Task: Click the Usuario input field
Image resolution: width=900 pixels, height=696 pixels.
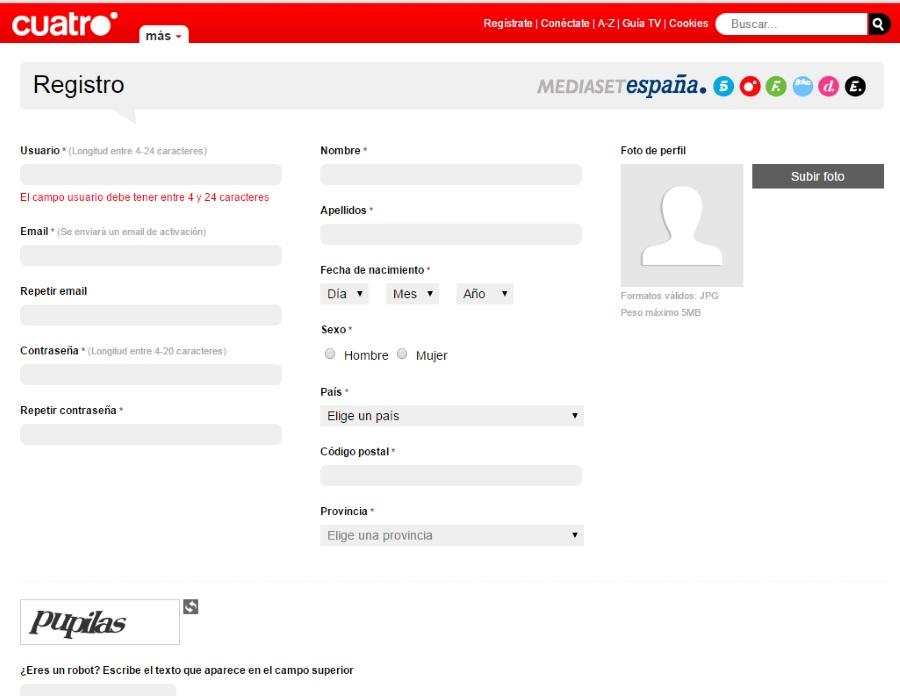Action: [151, 175]
